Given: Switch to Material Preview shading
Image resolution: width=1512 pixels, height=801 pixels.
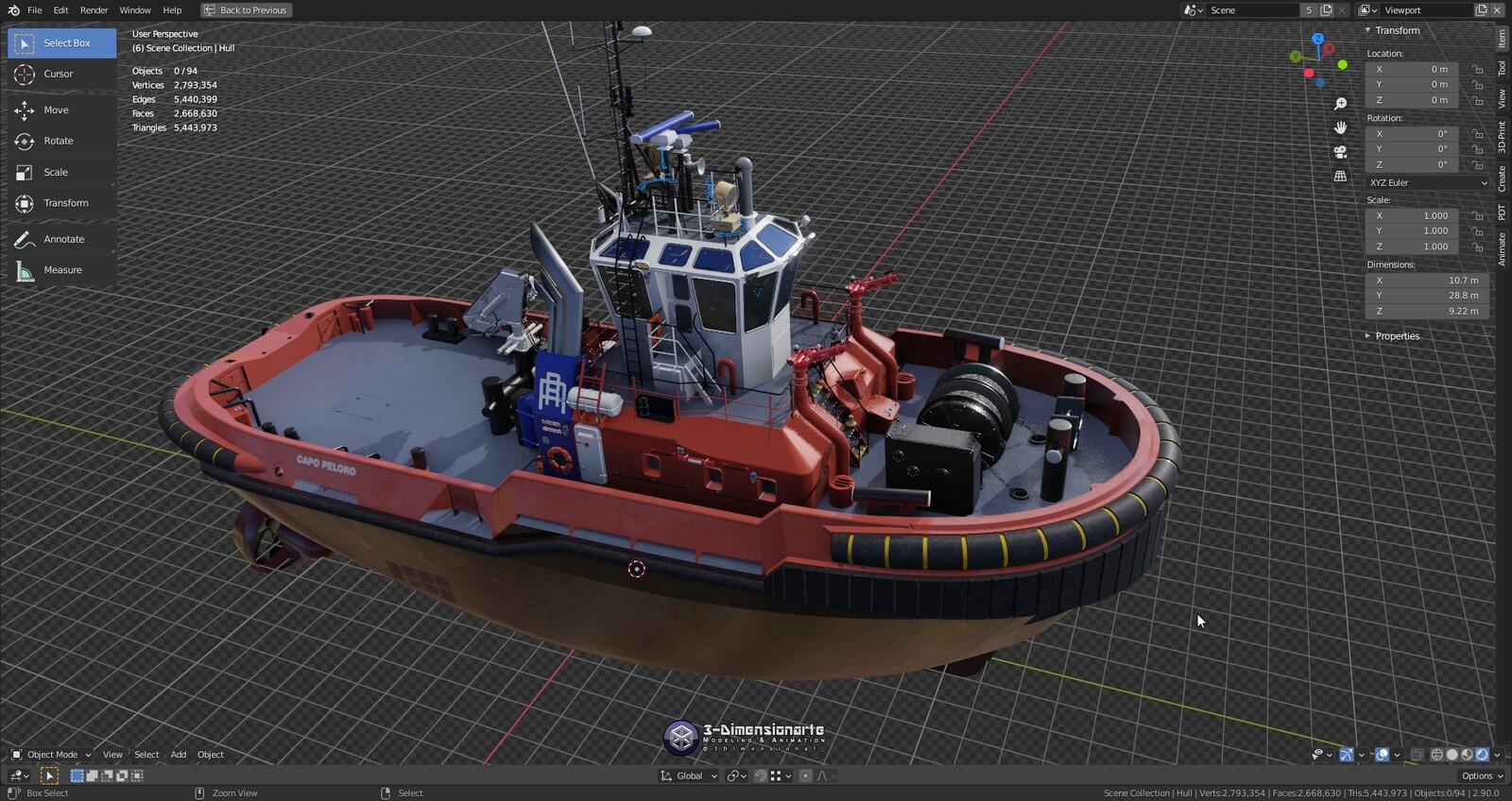Looking at the screenshot, I should 1468,755.
